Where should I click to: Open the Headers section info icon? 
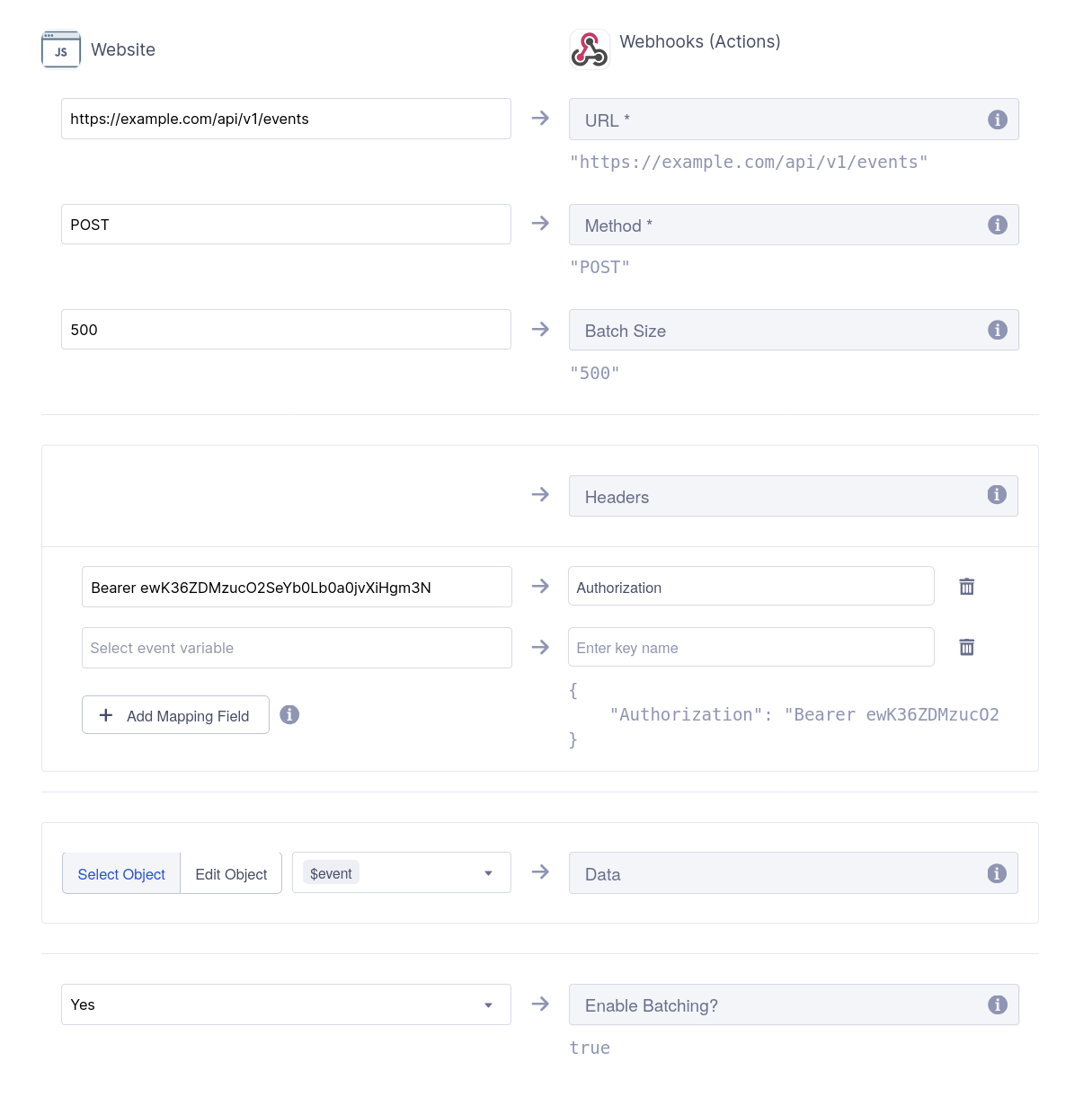click(995, 495)
